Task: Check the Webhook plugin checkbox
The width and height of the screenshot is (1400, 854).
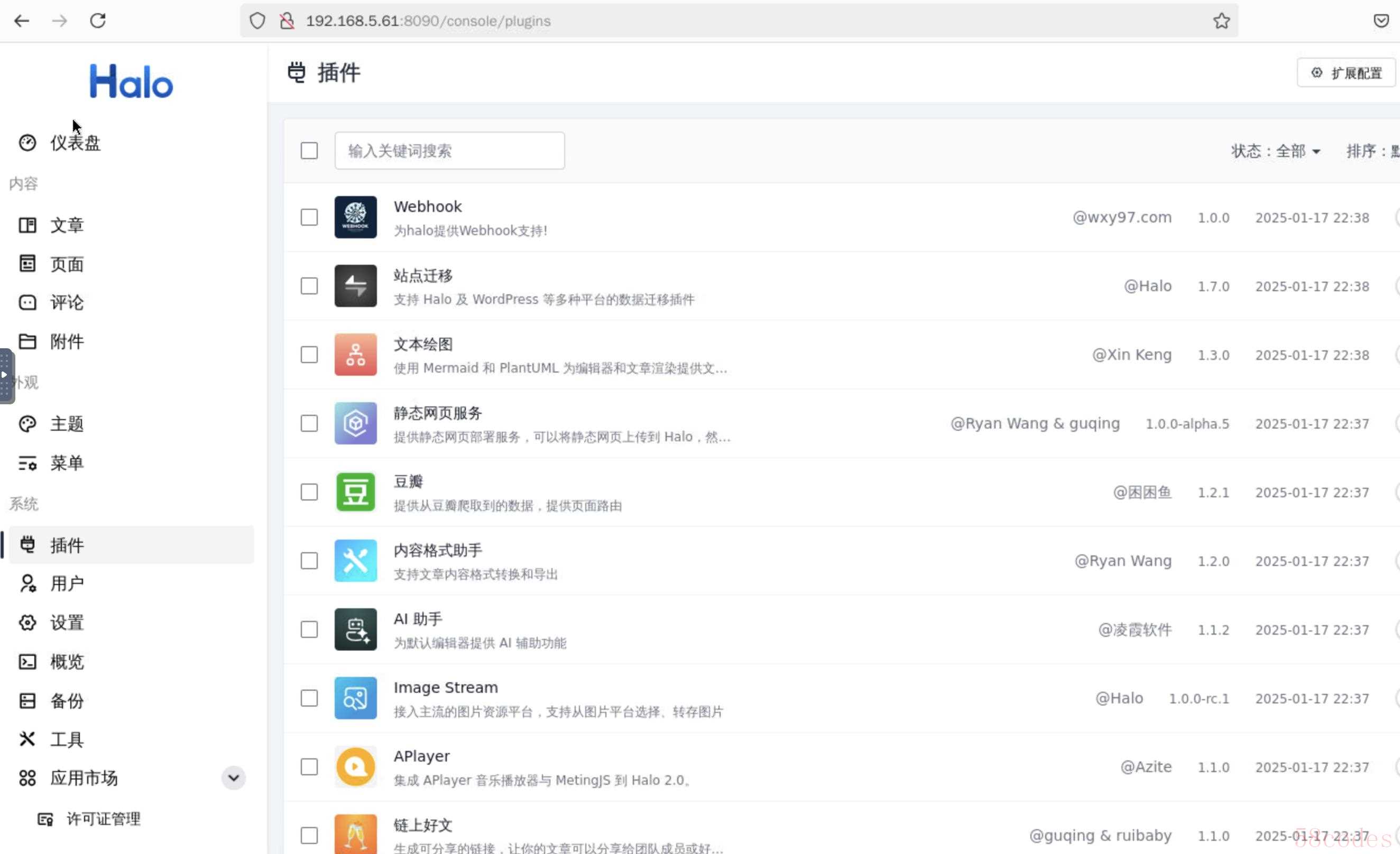Action: tap(309, 217)
